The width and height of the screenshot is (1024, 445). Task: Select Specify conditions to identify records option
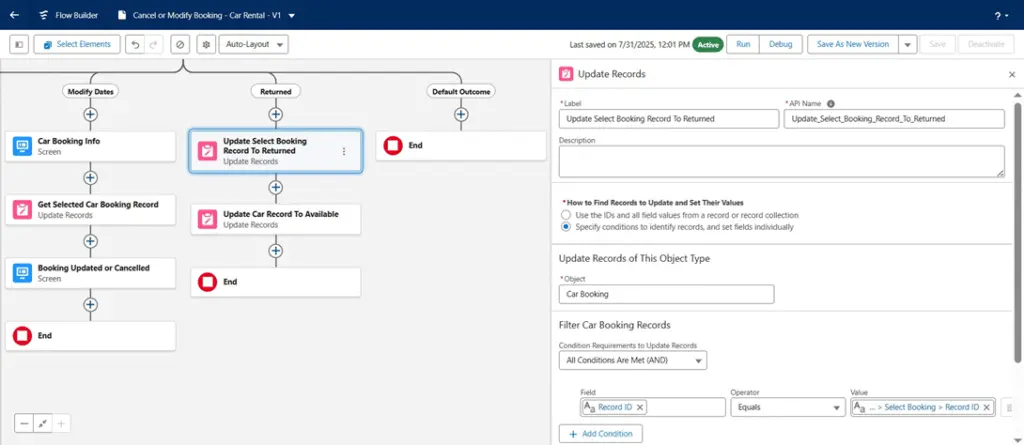[566, 227]
